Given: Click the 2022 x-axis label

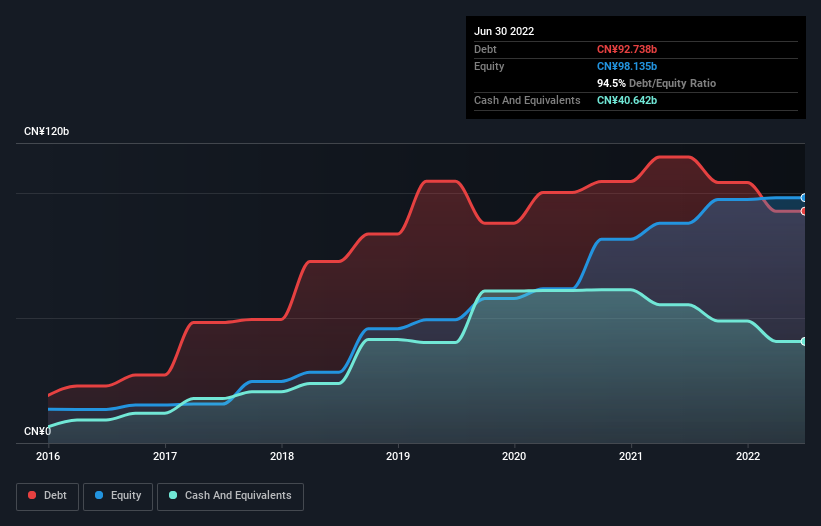Looking at the screenshot, I should (748, 456).
